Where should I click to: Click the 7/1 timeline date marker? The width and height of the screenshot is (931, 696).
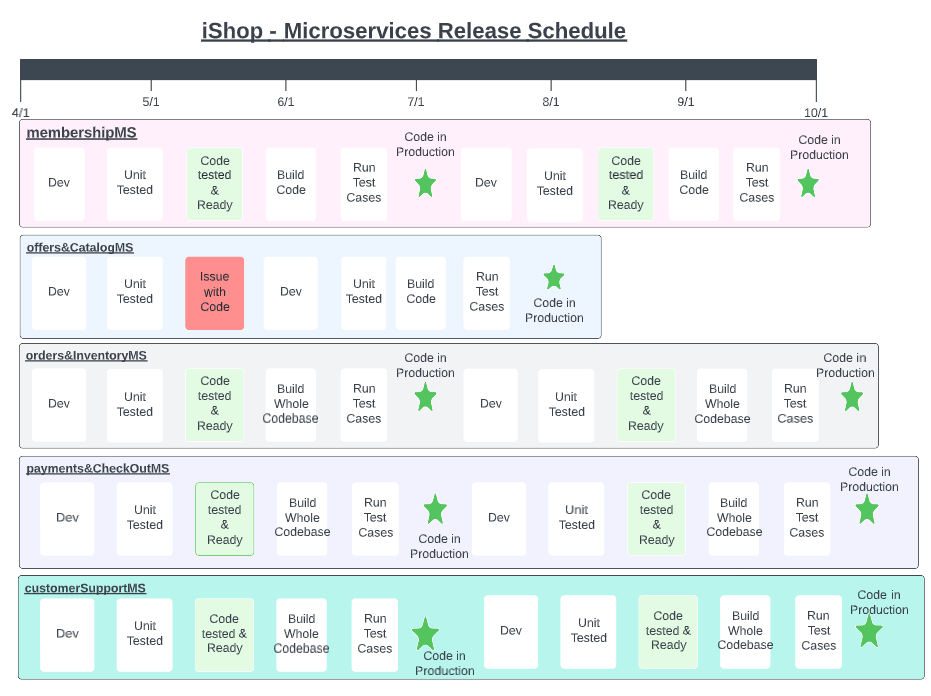416,102
